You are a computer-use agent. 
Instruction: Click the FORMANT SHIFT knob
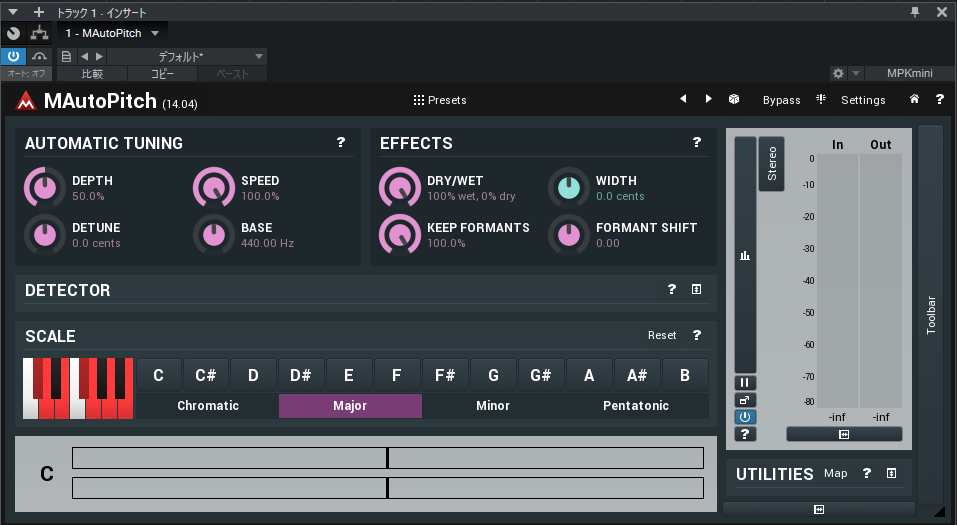coord(569,234)
